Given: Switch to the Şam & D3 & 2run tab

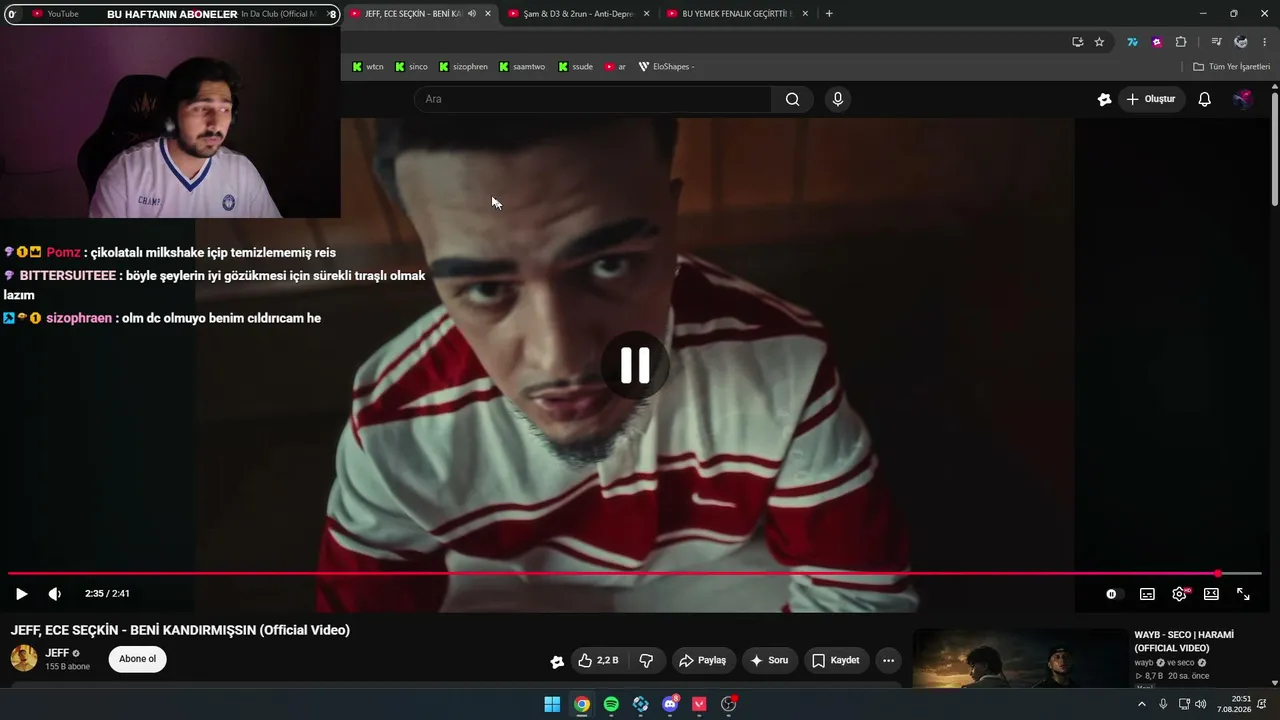Looking at the screenshot, I should tap(578, 14).
